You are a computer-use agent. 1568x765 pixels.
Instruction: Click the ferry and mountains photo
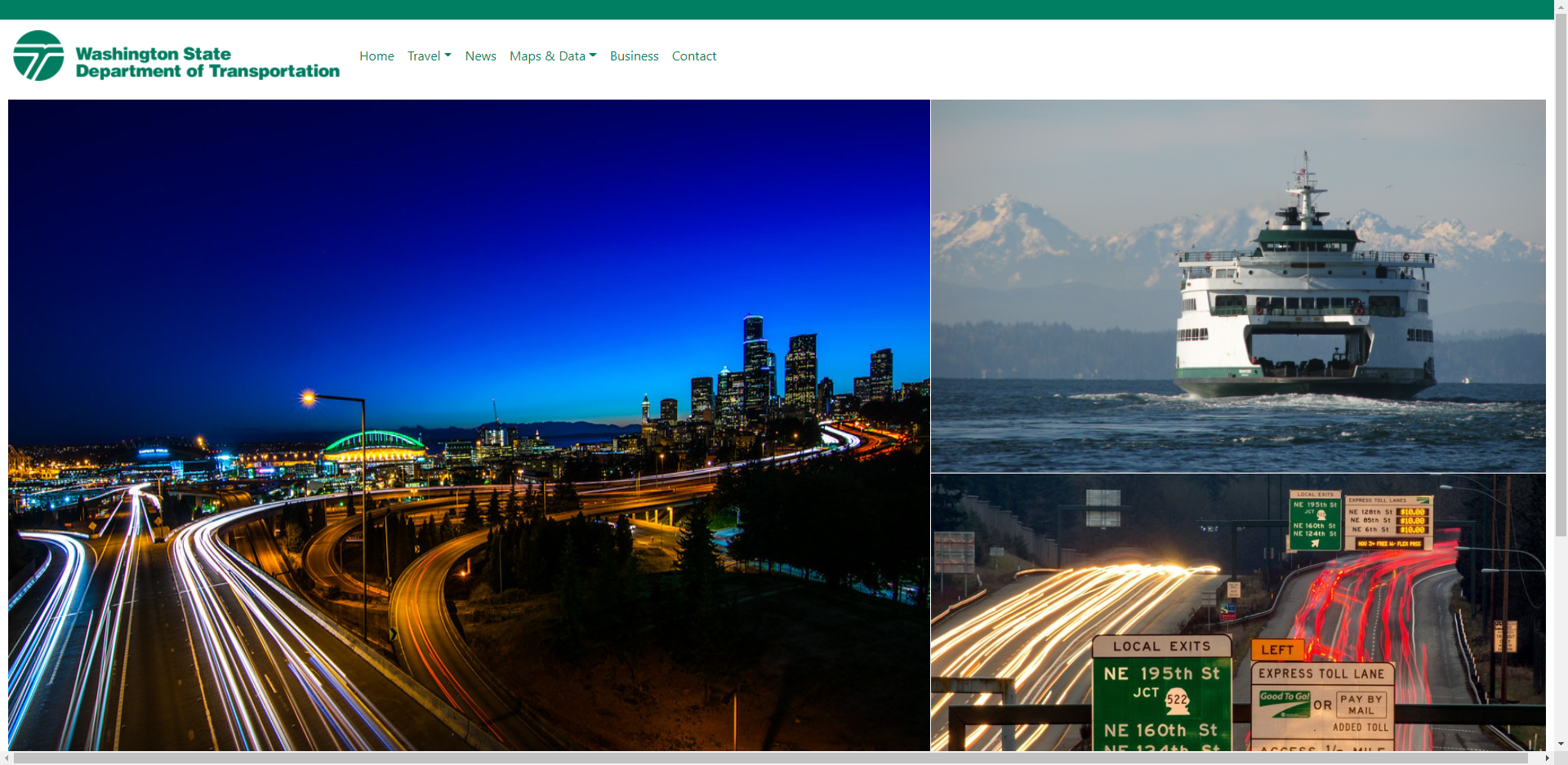(1238, 286)
